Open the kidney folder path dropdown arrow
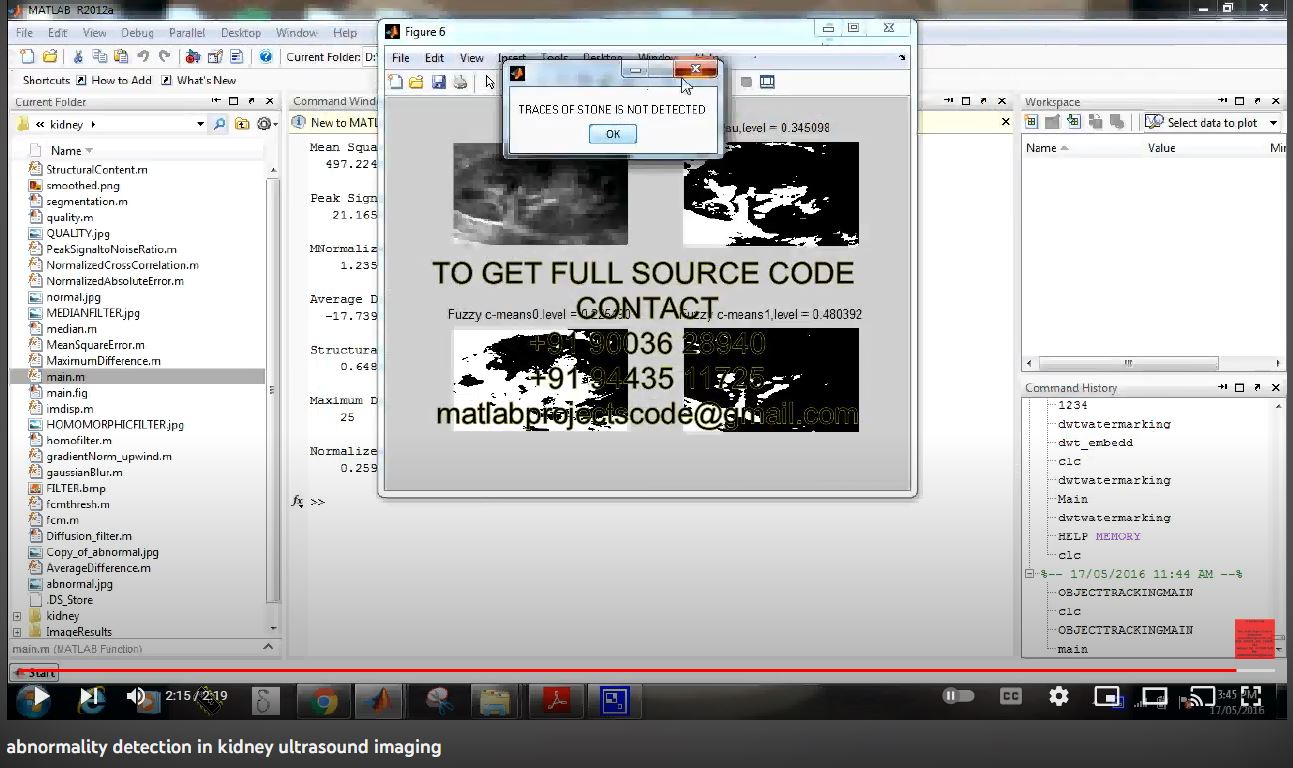 200,124
